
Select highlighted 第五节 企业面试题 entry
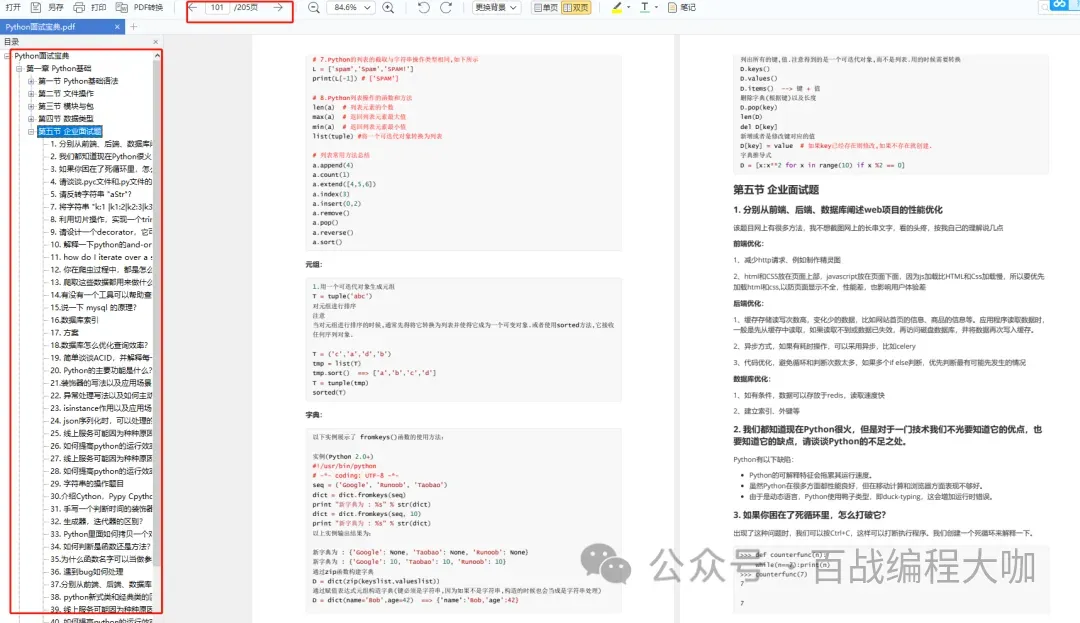(70, 131)
